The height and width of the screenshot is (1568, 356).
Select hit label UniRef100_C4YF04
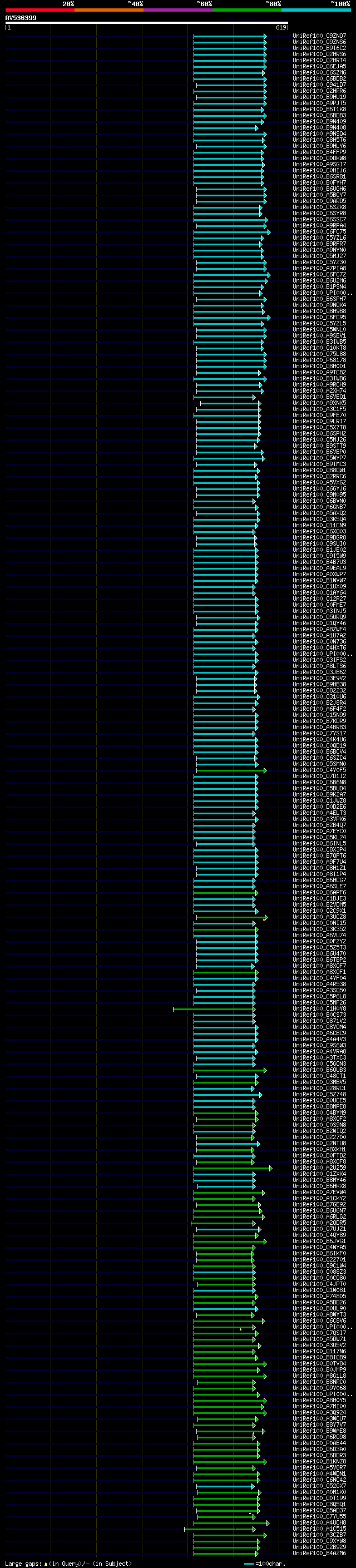coord(319,977)
